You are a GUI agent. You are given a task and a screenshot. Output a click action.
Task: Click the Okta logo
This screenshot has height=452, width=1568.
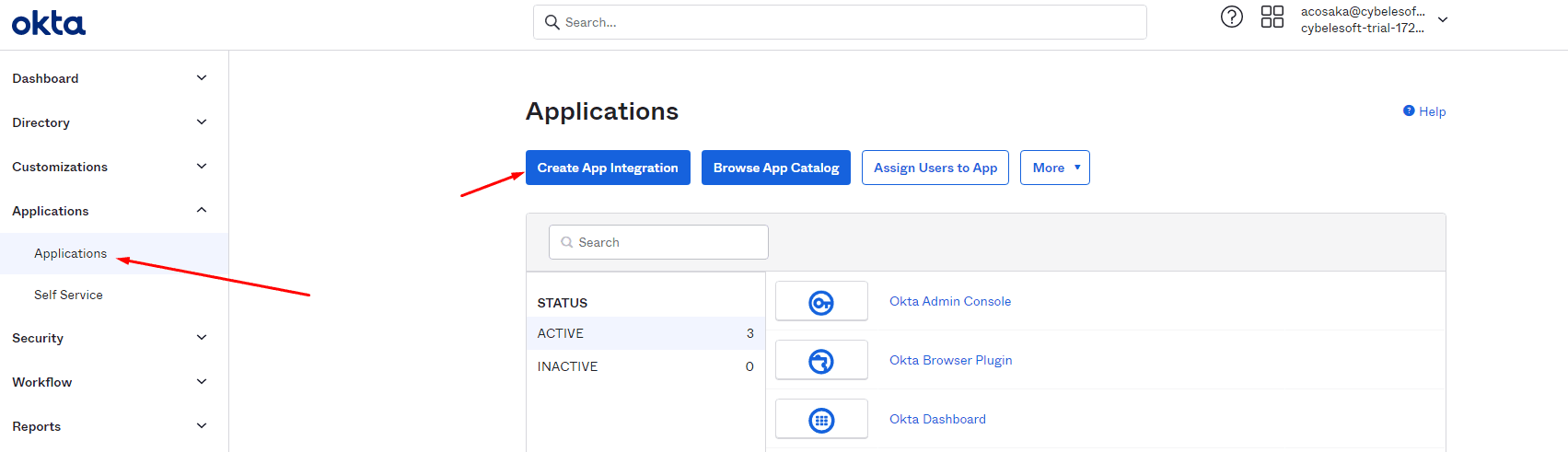point(49,23)
